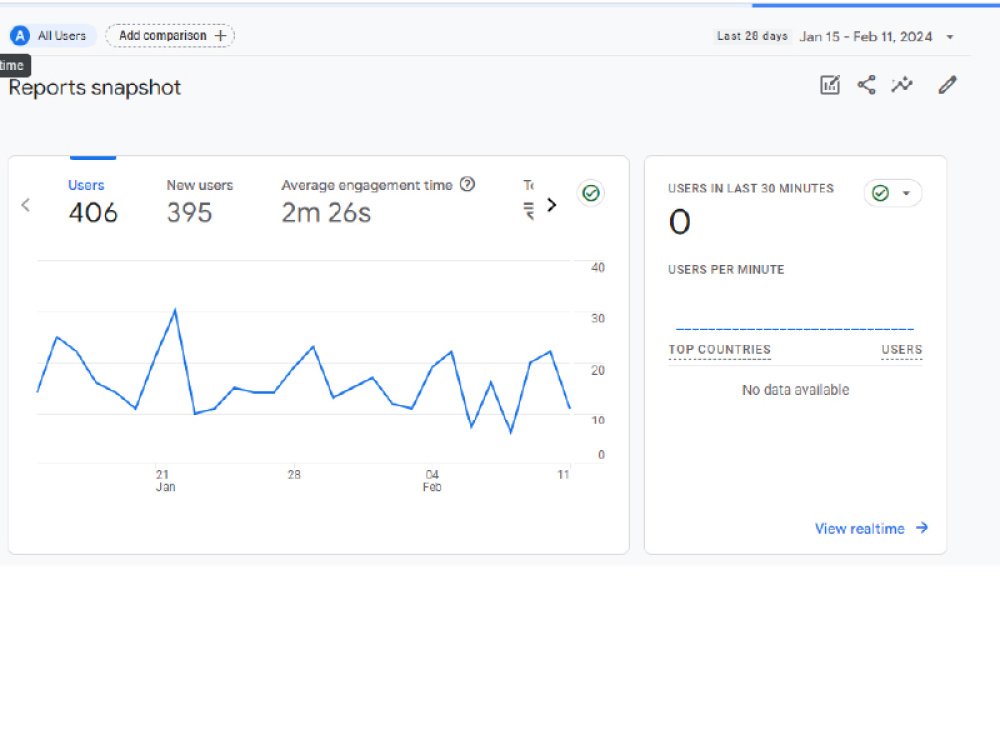The width and height of the screenshot is (1000, 750).
Task: Click the All Users segment chip
Action: point(53,36)
